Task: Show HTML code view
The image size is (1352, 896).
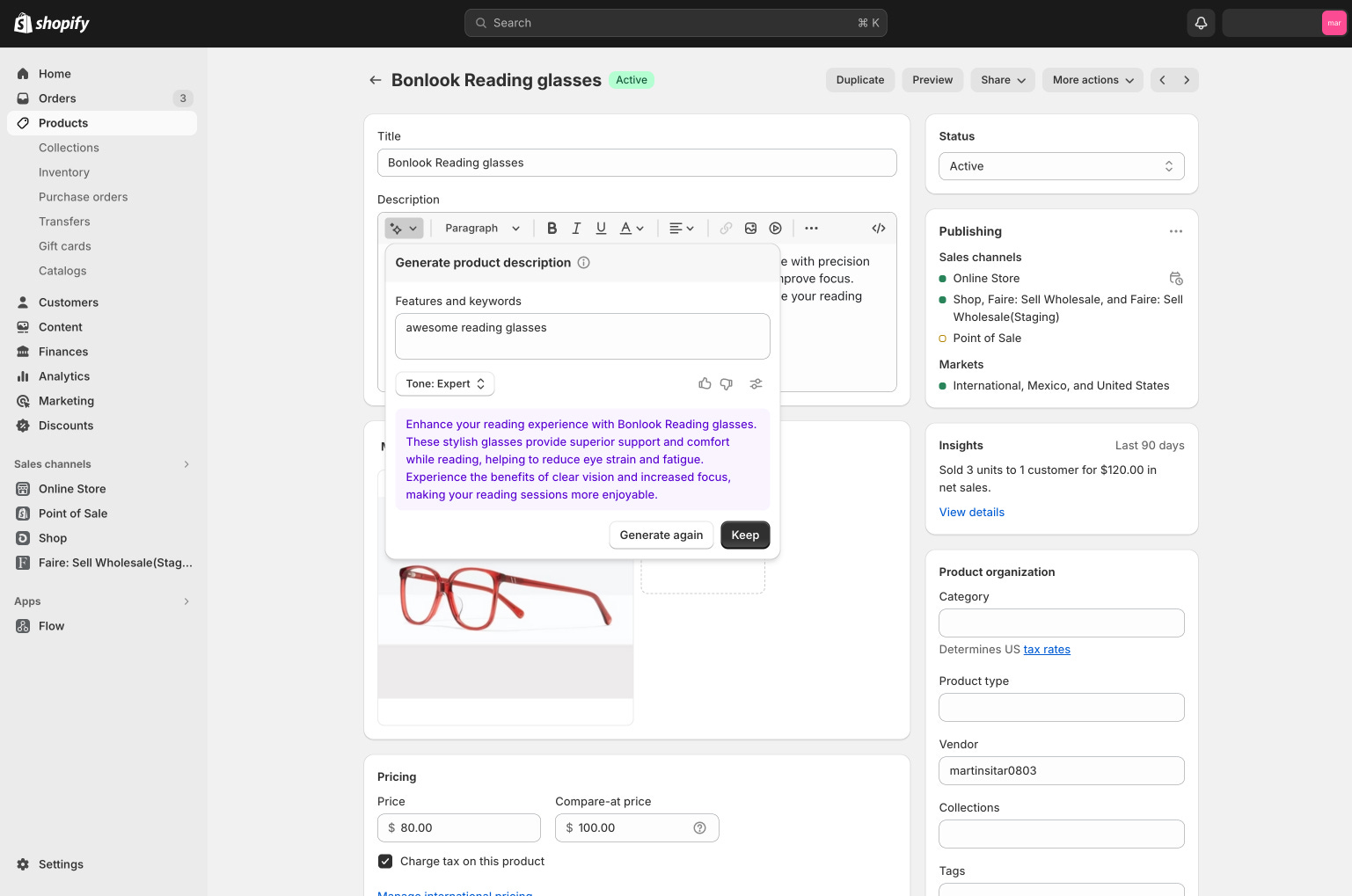Action: pyautogui.click(x=878, y=229)
